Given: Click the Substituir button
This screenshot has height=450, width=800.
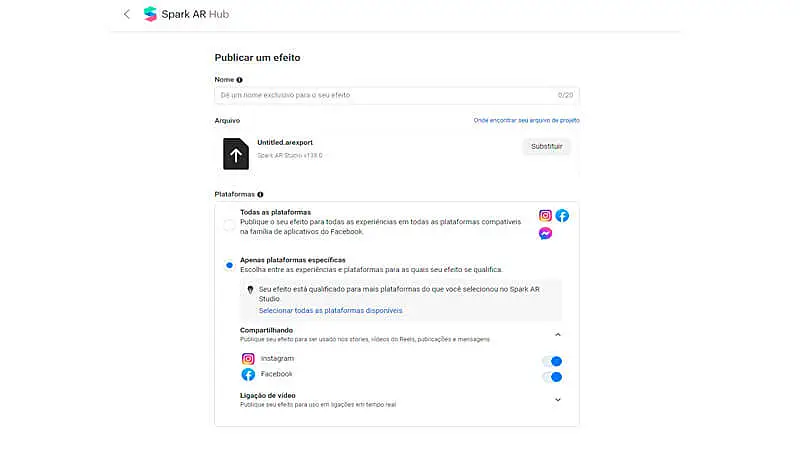Looking at the screenshot, I should 546,146.
